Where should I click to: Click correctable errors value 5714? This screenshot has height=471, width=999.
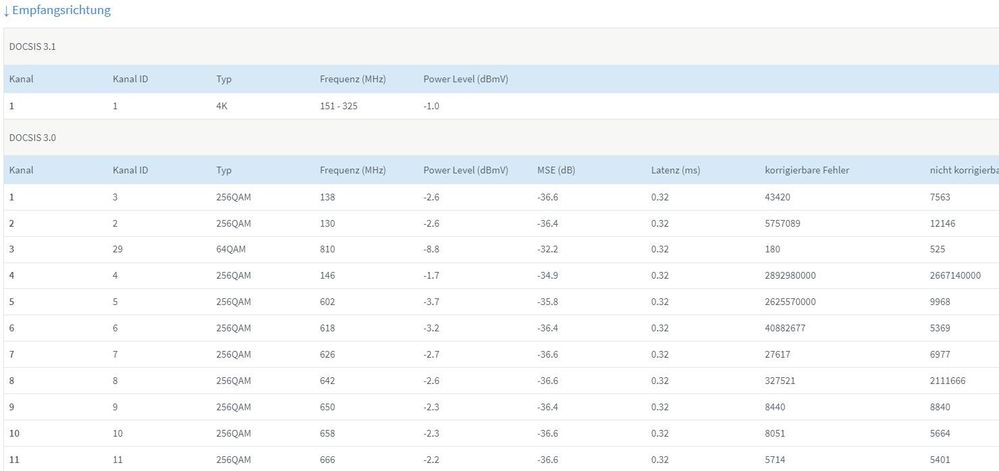pyautogui.click(x=775, y=459)
